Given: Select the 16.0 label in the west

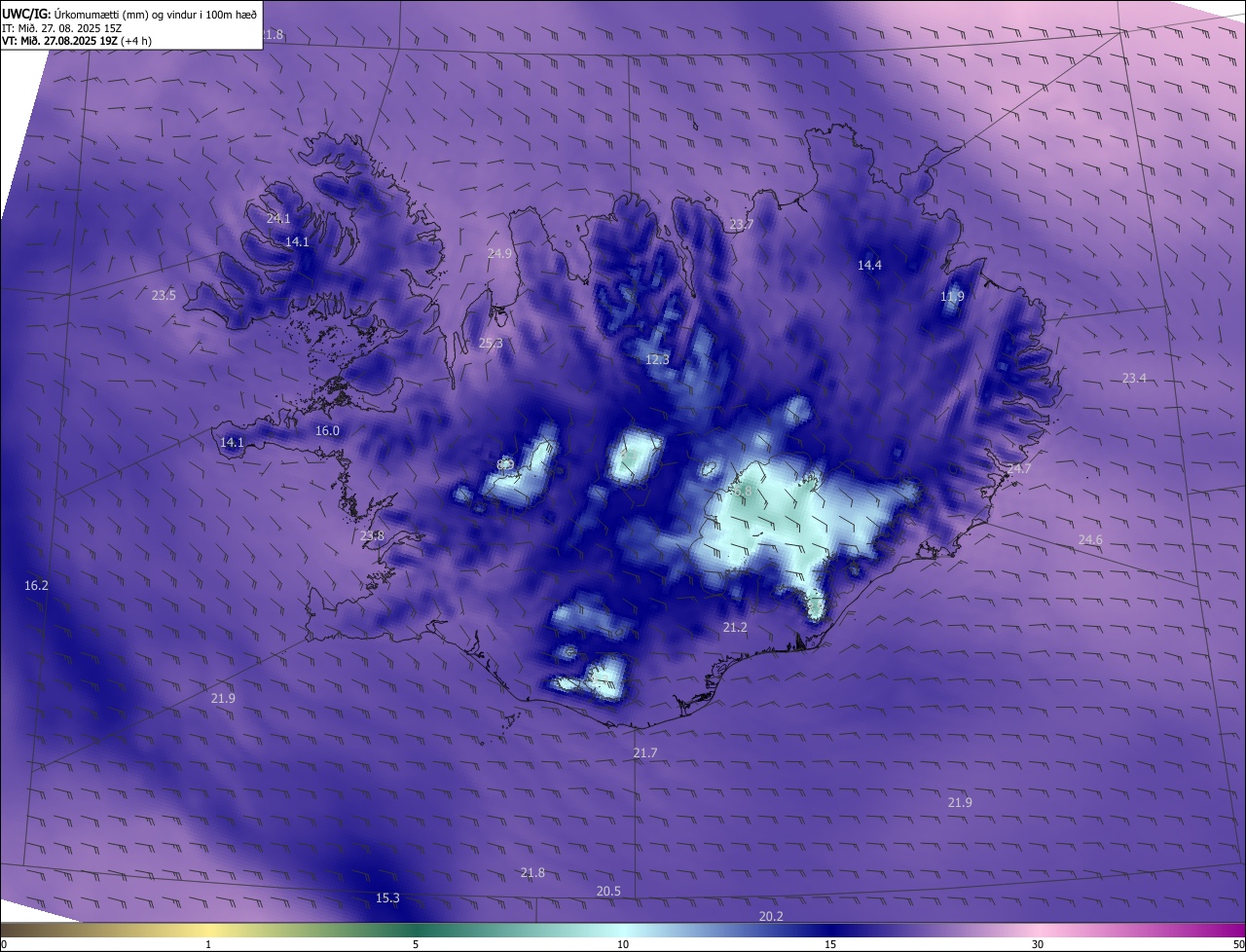Looking at the screenshot, I should 327,431.
